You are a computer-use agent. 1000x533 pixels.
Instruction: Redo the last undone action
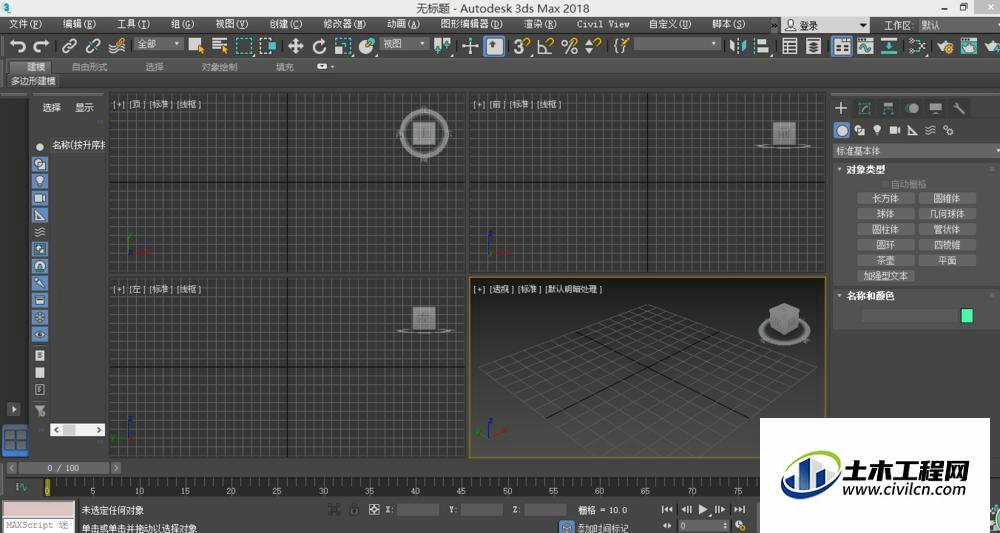coord(41,46)
